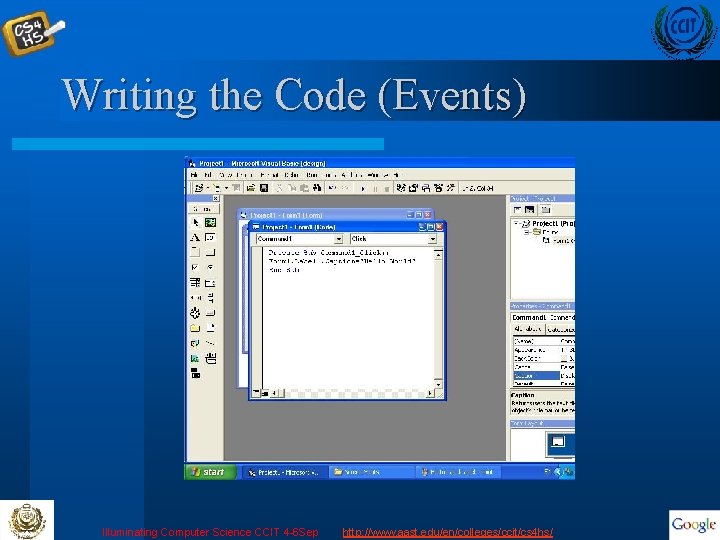Click Full Module View button at code window bottom

click(264, 393)
